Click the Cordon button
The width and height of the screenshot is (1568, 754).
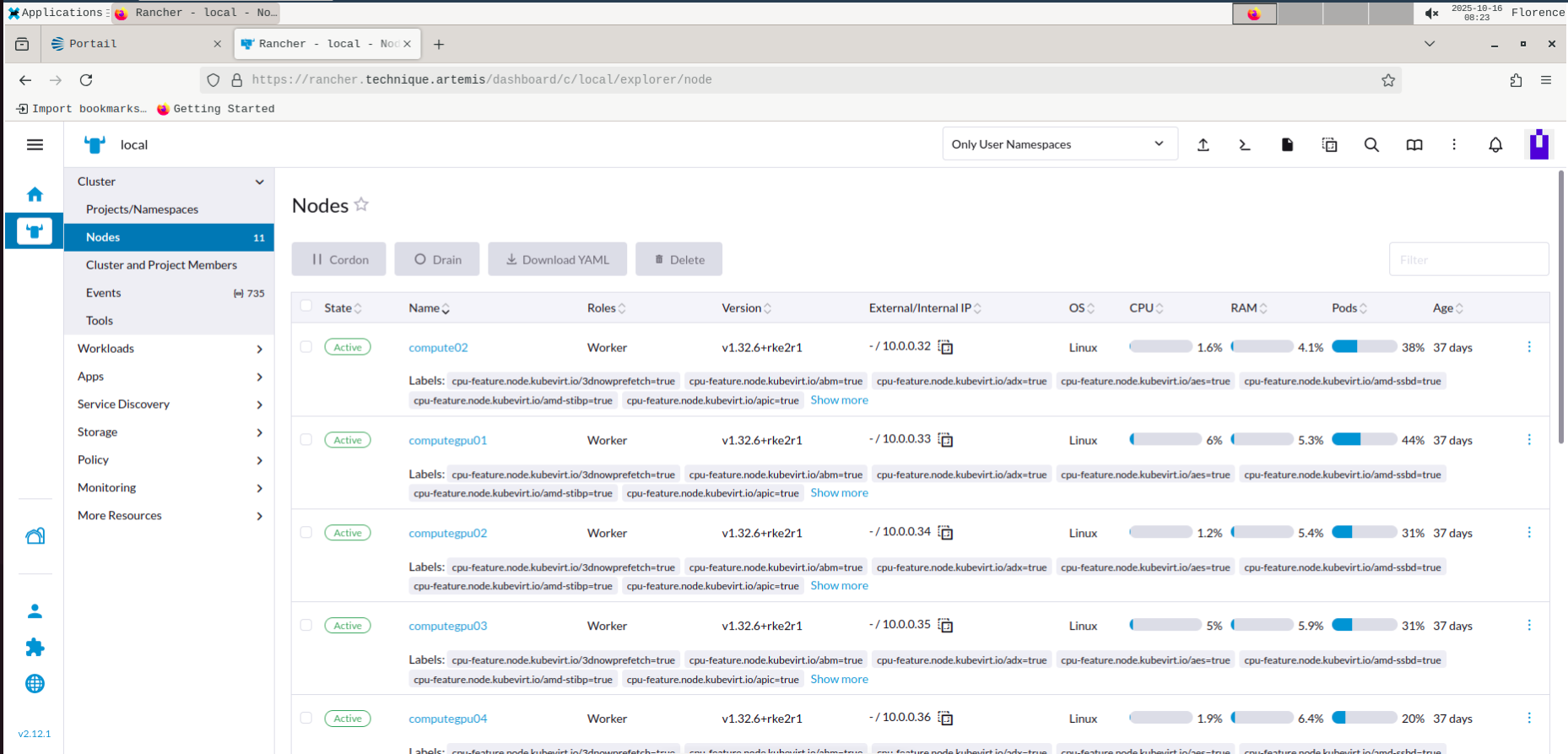(x=339, y=259)
